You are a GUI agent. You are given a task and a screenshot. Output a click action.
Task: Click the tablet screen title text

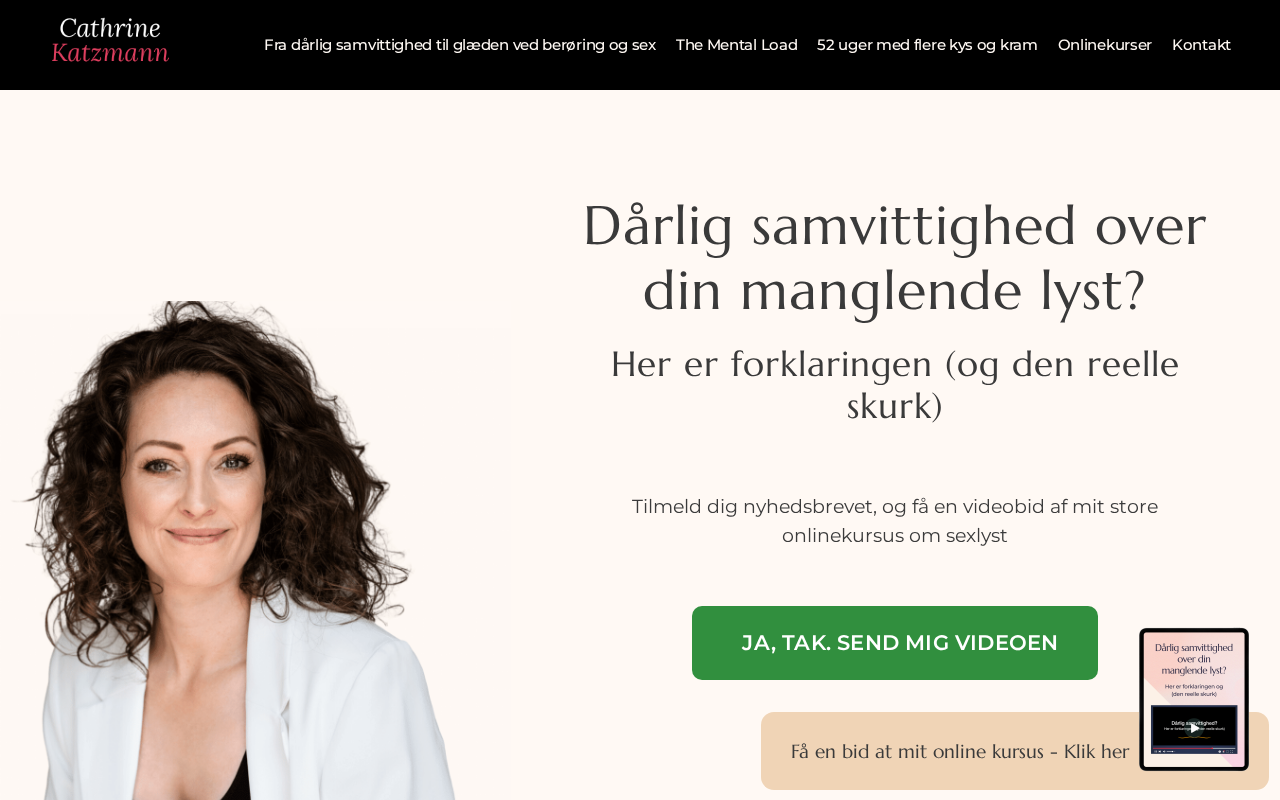1194,659
